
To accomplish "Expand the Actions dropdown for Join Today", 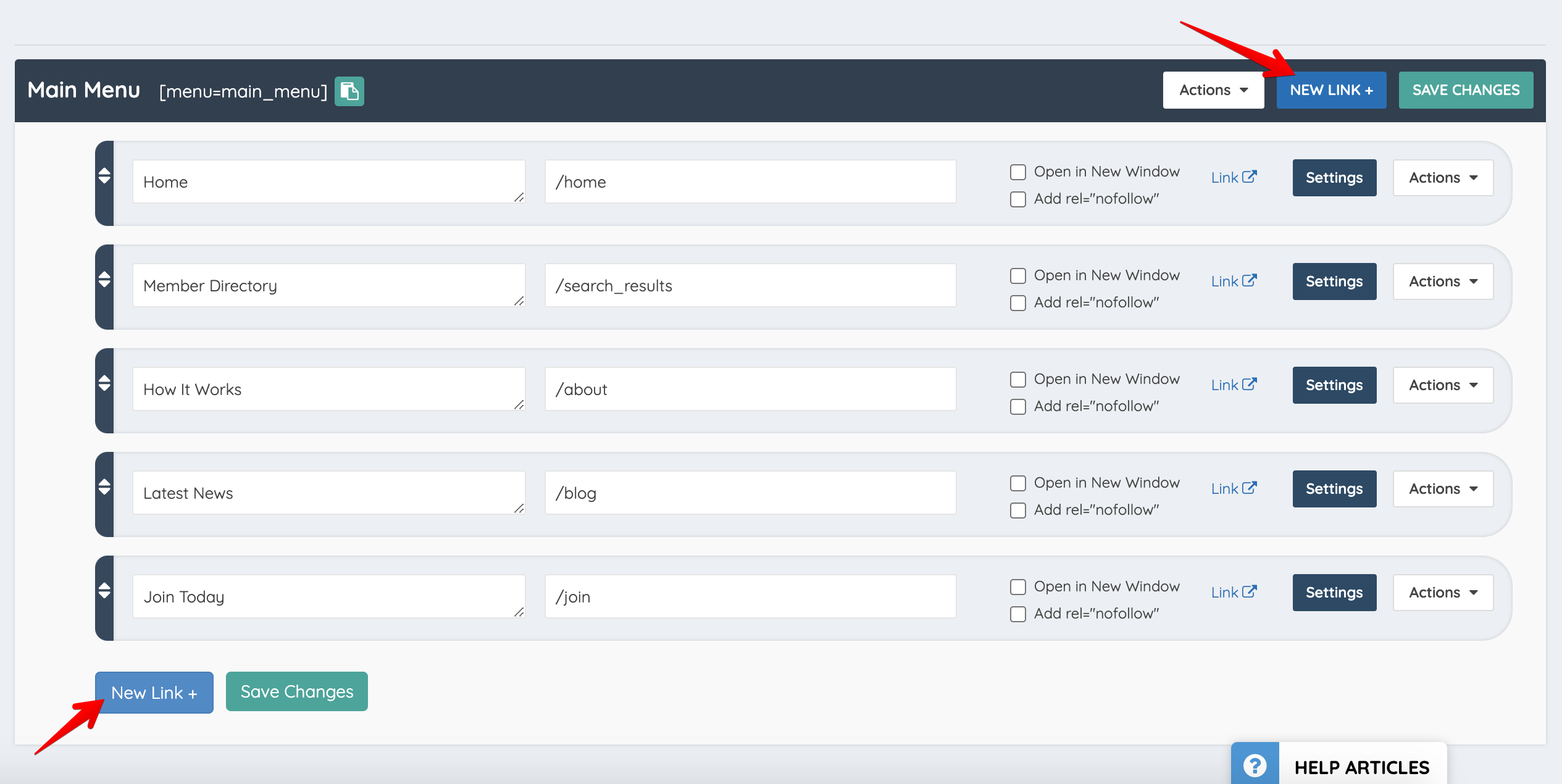I will tap(1443, 592).
